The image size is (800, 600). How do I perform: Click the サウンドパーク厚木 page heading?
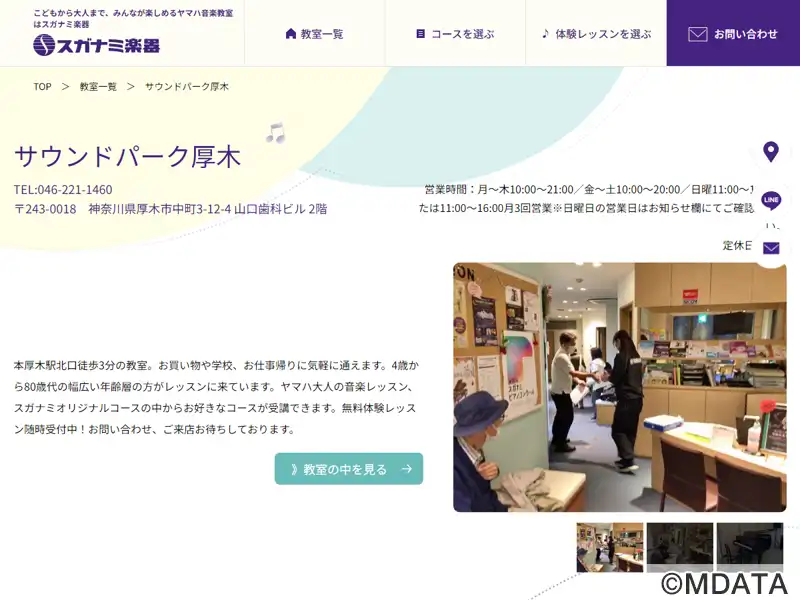128,157
